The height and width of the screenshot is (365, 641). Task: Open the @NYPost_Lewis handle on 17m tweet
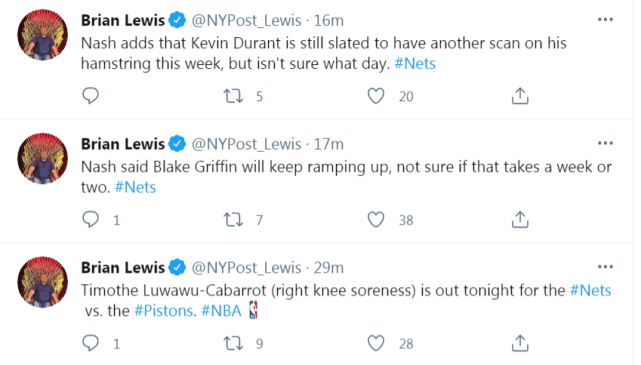point(246,144)
